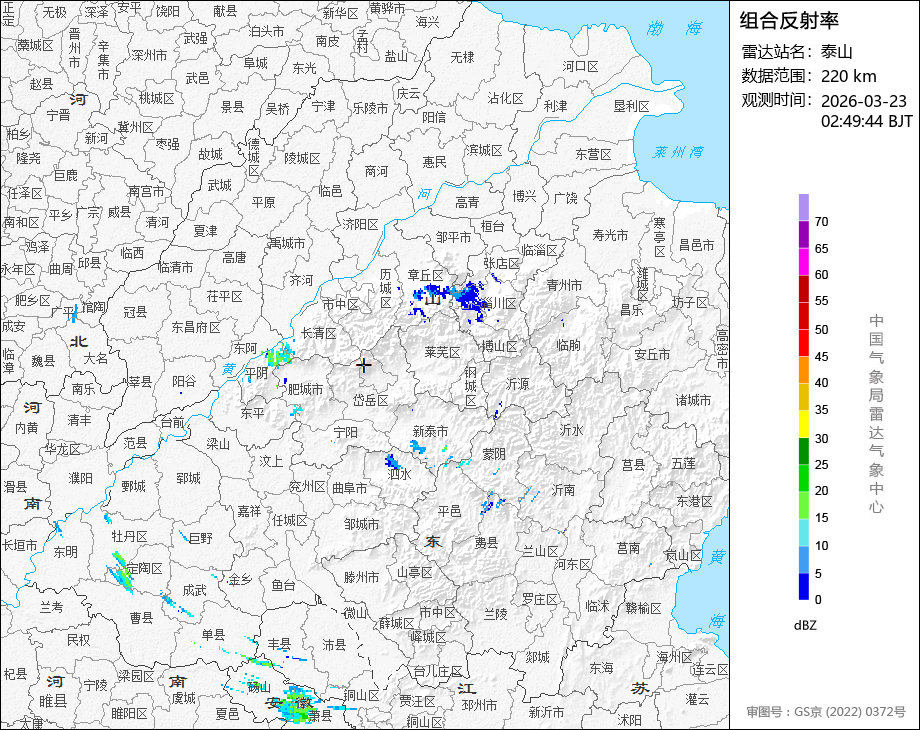Image resolution: width=920 pixels, height=730 pixels.
Task: Click the 沾化区 label on the map
Action: pyautogui.click(x=505, y=99)
